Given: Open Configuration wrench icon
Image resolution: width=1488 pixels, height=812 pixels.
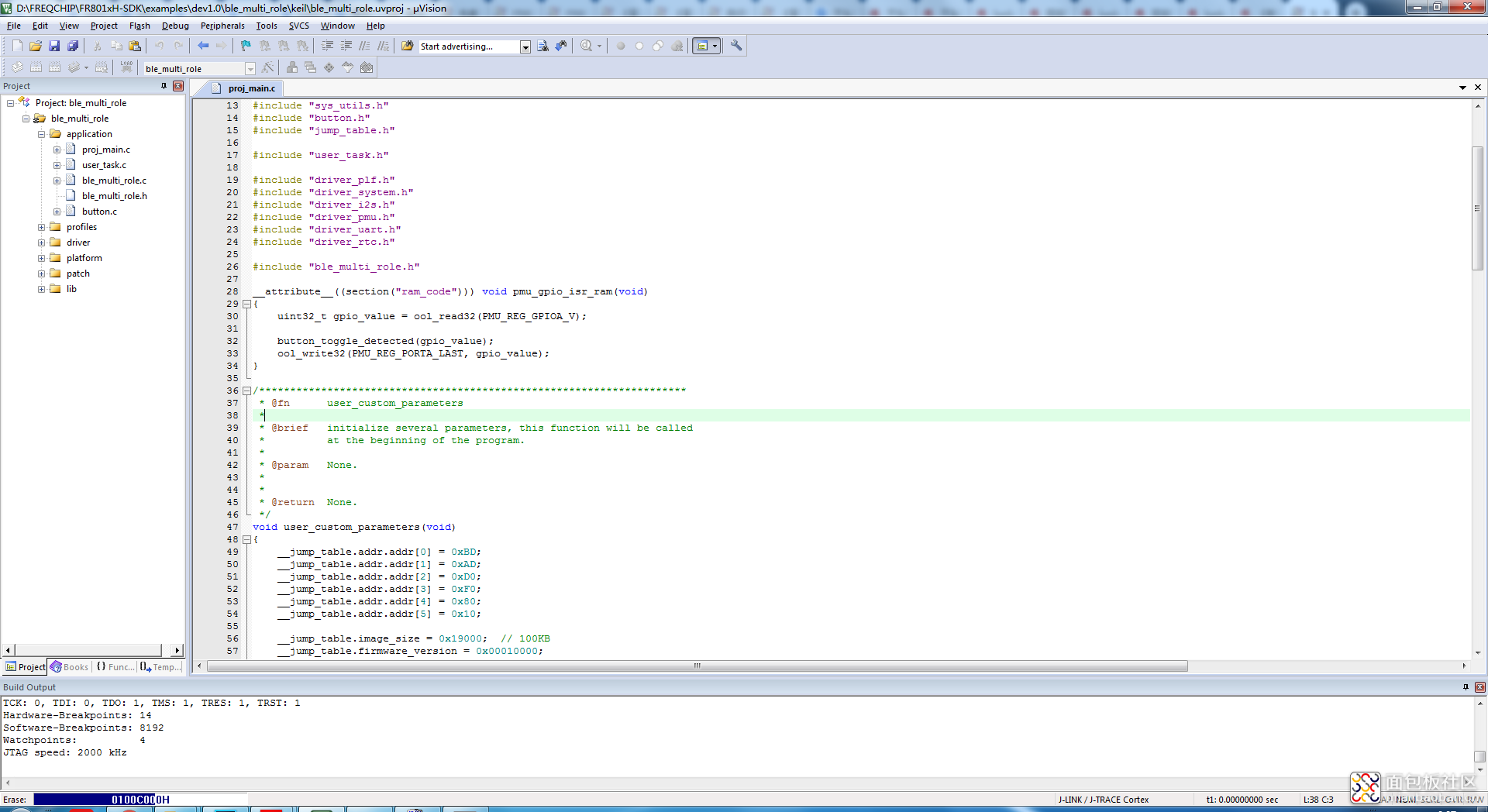Looking at the screenshot, I should tap(736, 46).
